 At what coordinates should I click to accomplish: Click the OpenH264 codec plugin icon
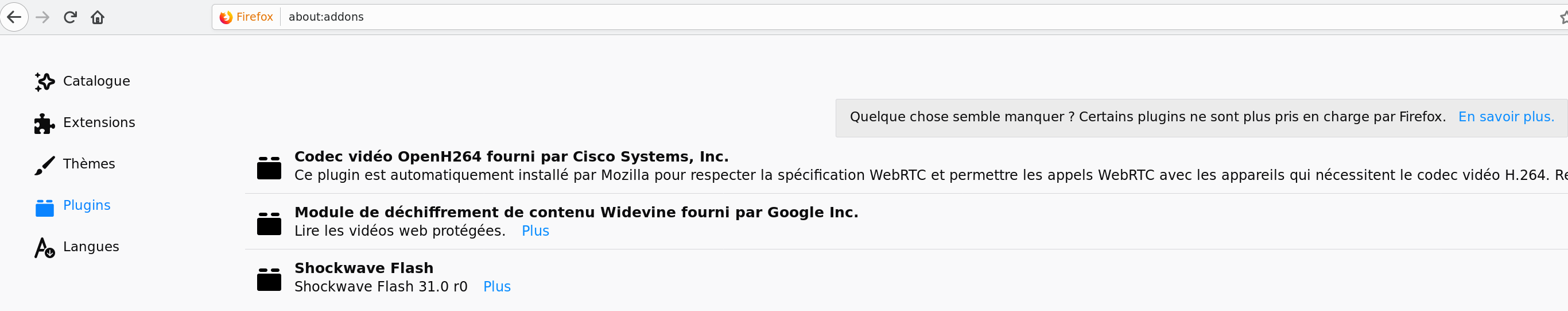(269, 168)
